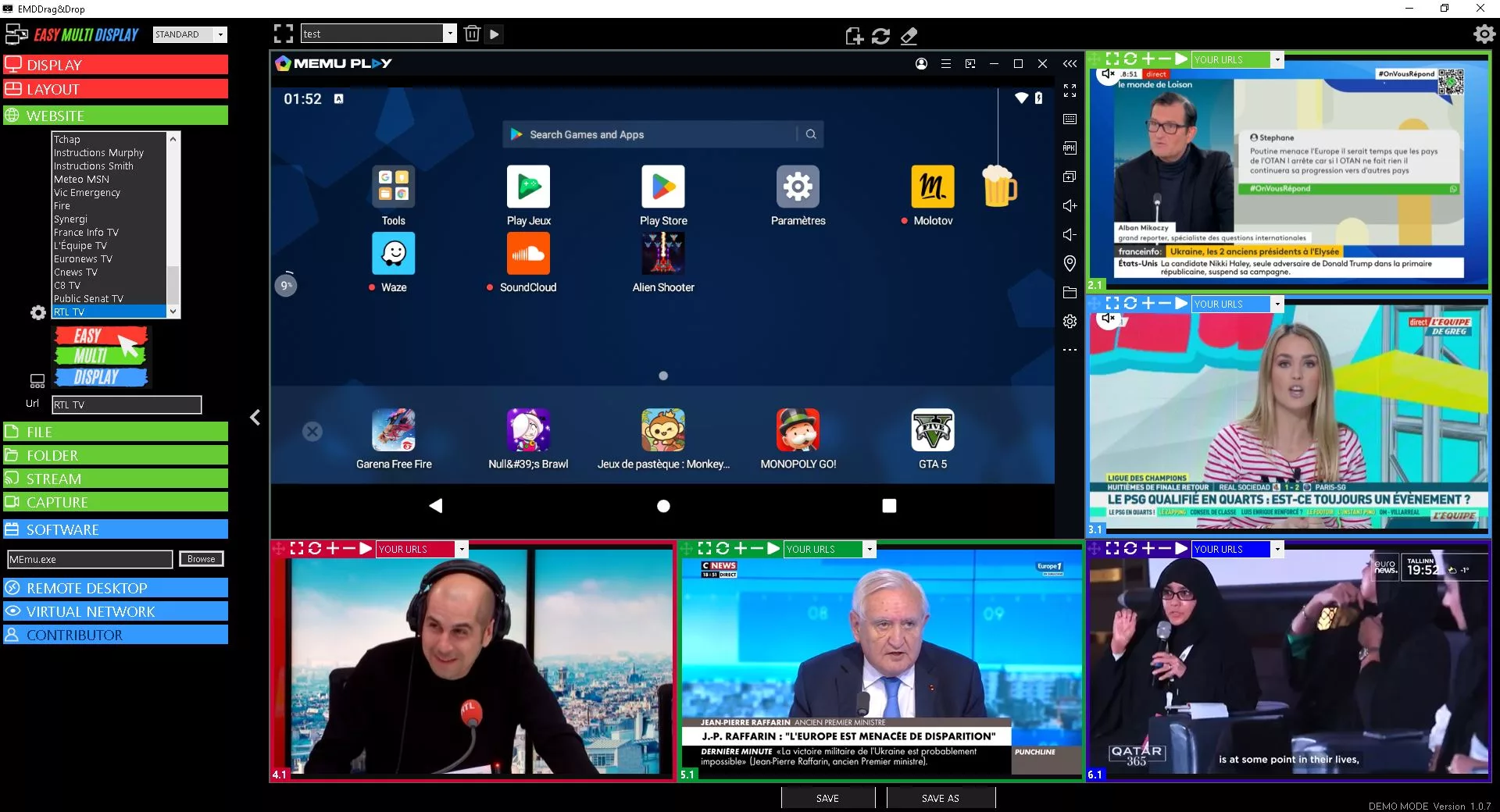Open YOUR URLS dropdown on RTL panel 4.1
Viewport: 1500px width, 812px height.
(462, 550)
